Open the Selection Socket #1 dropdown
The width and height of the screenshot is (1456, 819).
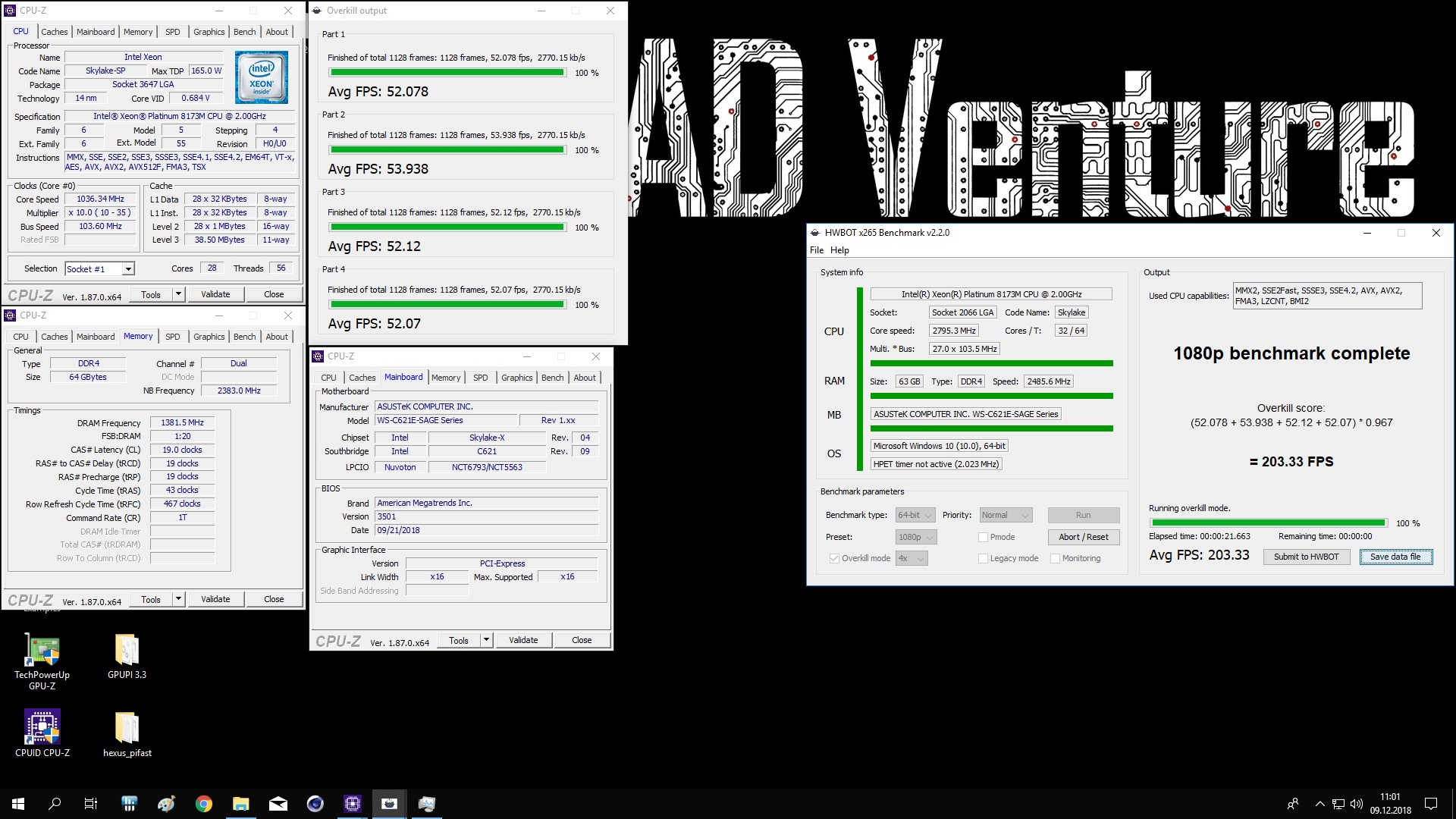99,269
